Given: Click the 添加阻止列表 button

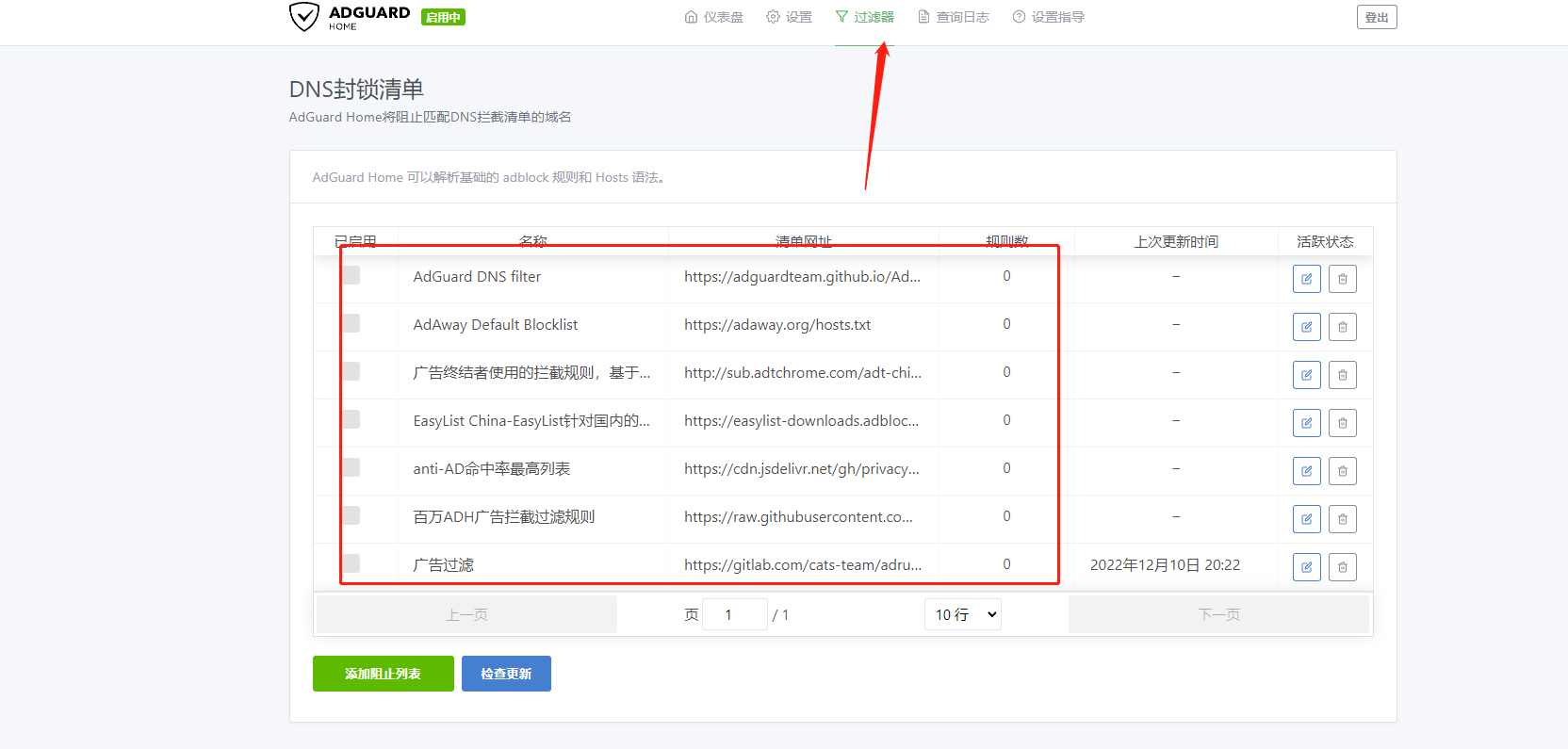Looking at the screenshot, I should [383, 674].
